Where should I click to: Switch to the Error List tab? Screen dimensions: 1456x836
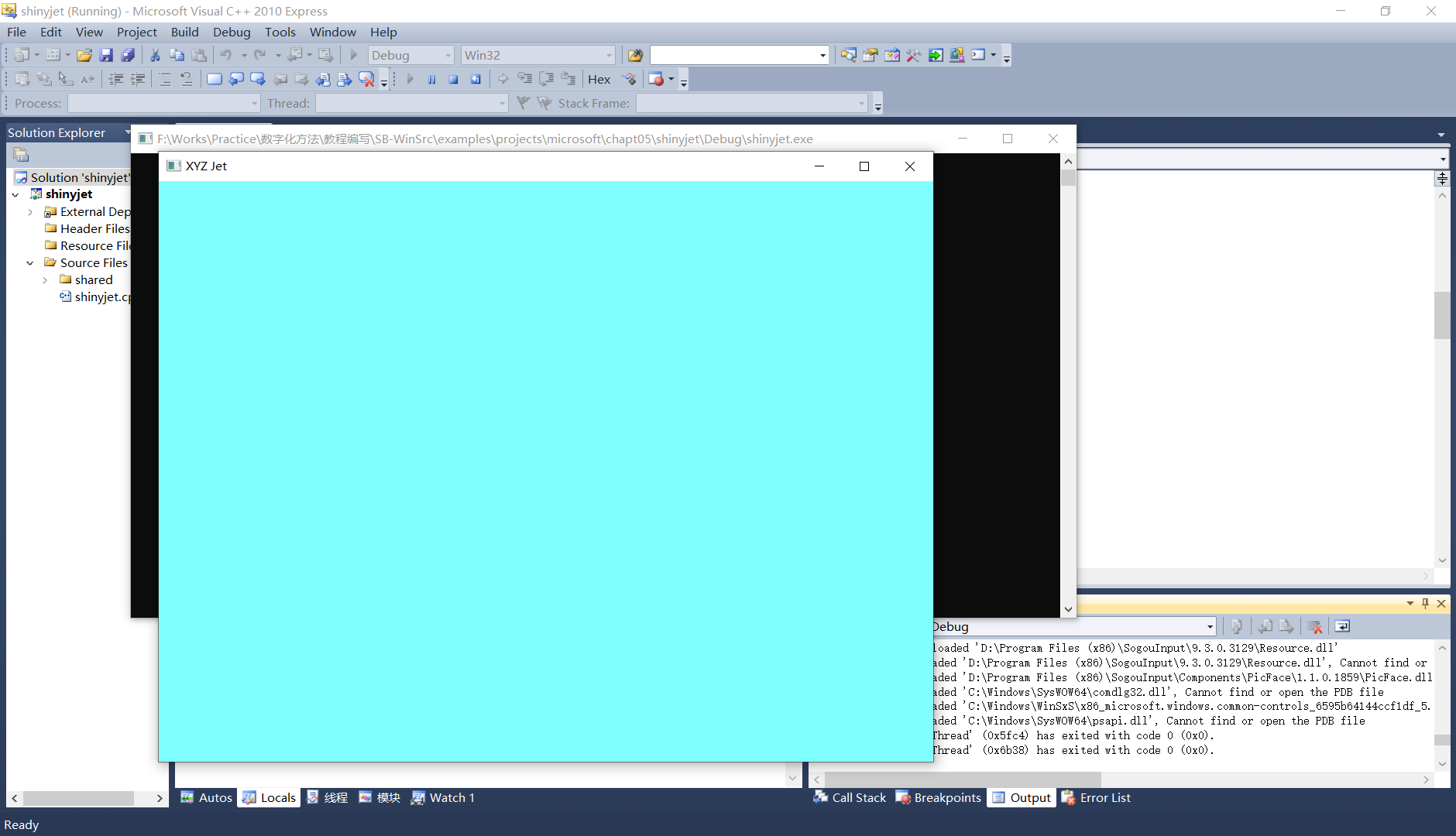1096,797
